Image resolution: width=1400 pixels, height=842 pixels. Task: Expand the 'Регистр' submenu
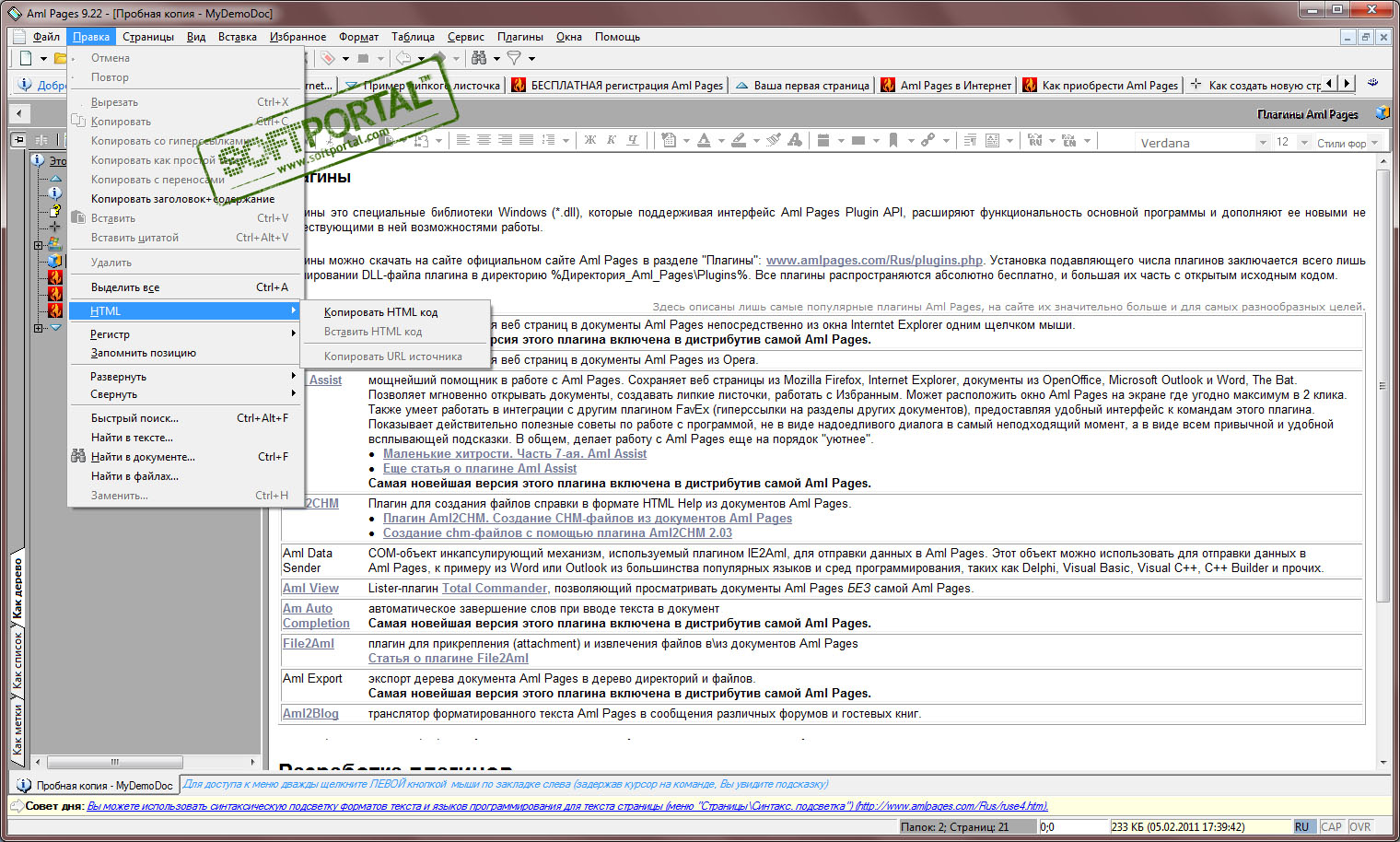point(186,334)
